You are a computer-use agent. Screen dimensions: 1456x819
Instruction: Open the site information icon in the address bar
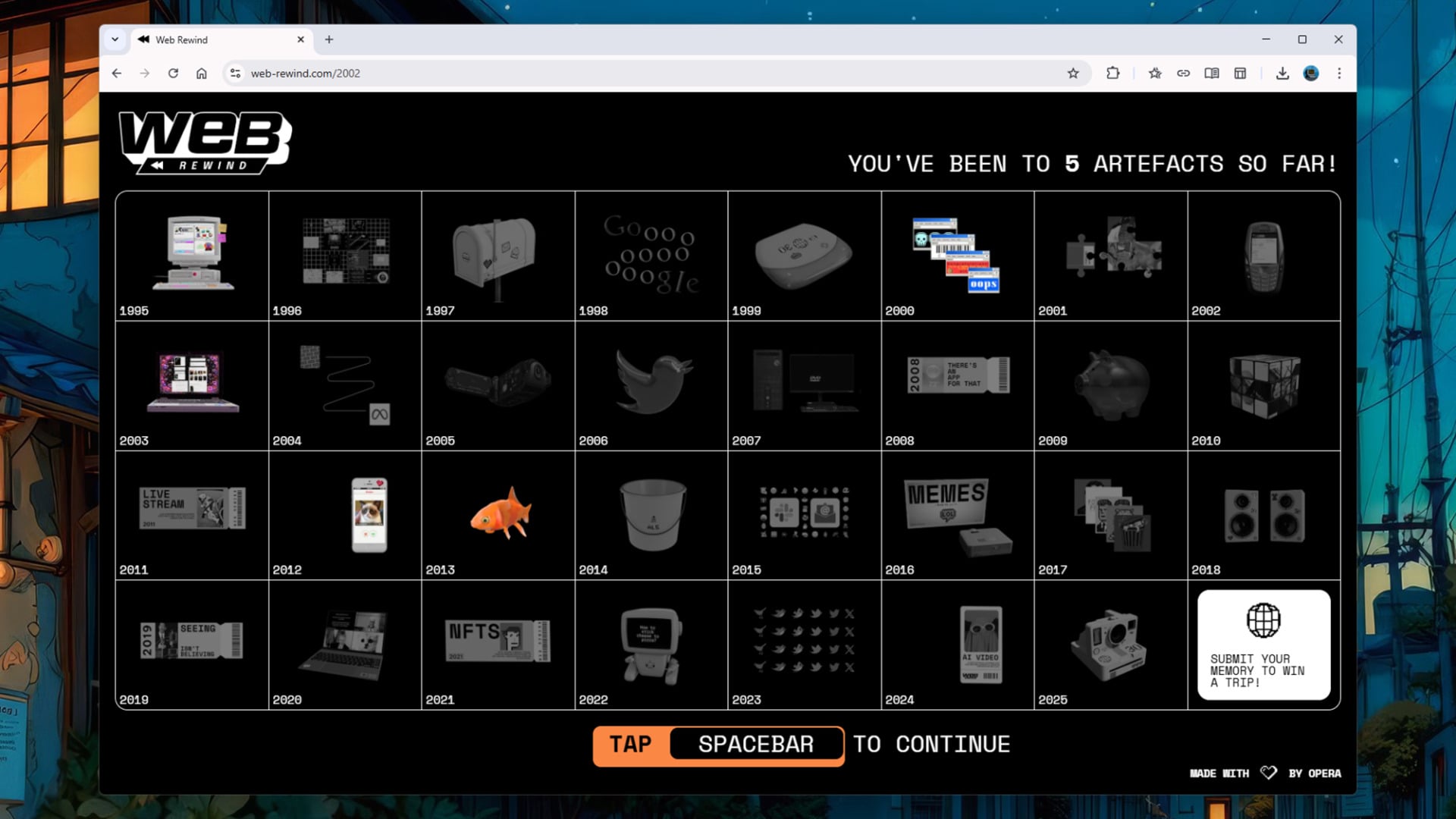pos(234,73)
